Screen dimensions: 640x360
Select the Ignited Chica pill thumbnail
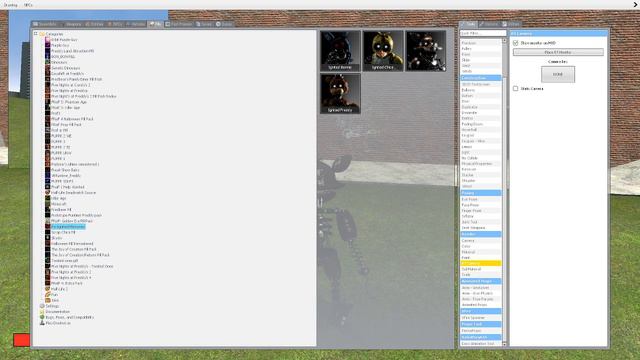[x=383, y=51]
